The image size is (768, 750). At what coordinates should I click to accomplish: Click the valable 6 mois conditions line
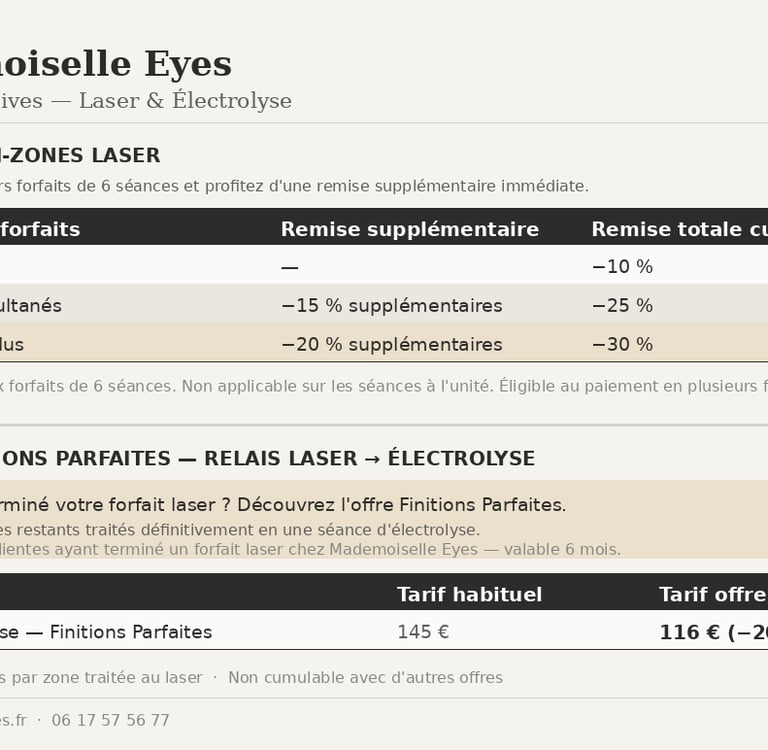[310, 549]
